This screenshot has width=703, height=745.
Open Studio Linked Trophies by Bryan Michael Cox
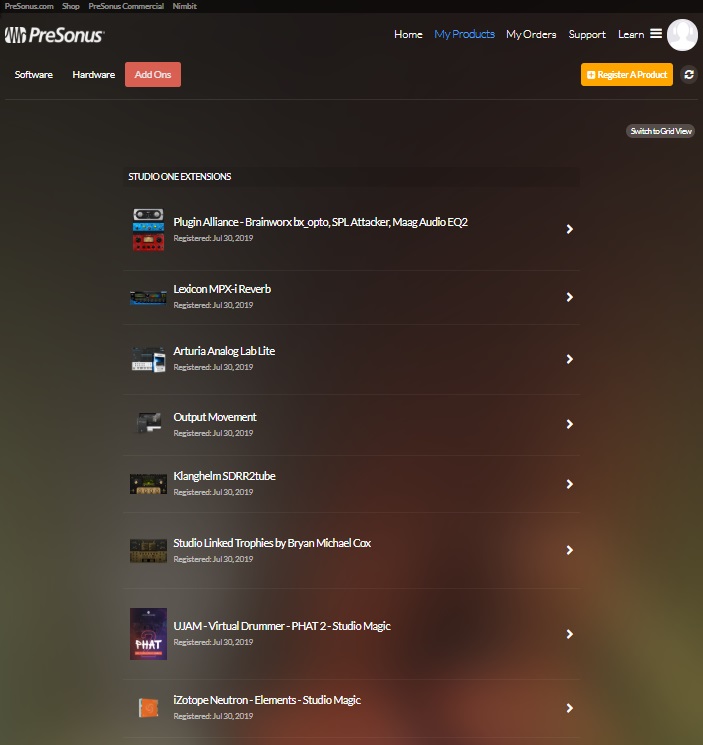point(272,544)
